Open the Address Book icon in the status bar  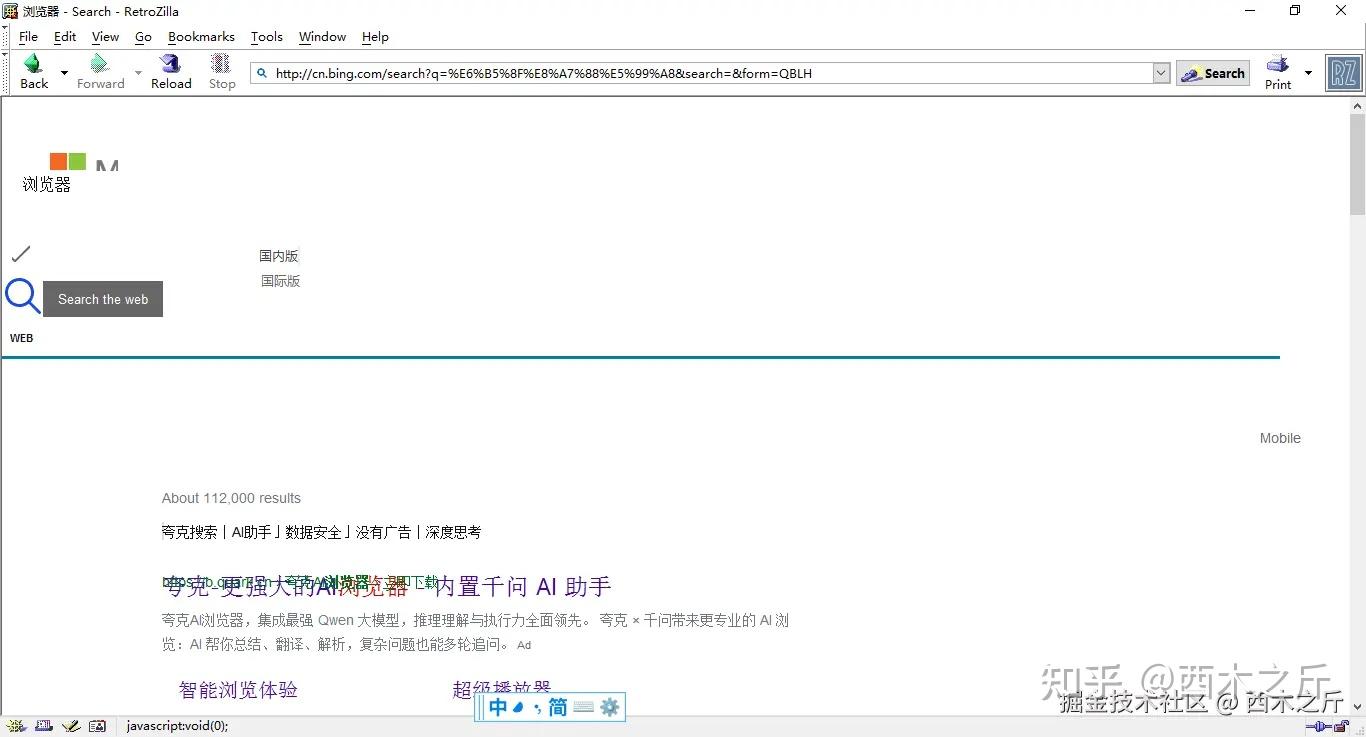coord(97,726)
